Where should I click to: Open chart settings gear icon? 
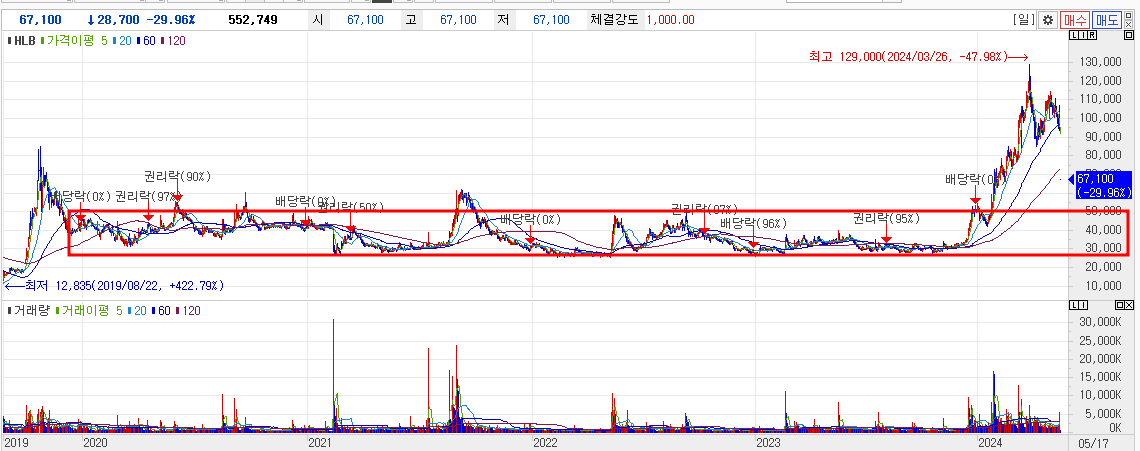click(x=1048, y=20)
